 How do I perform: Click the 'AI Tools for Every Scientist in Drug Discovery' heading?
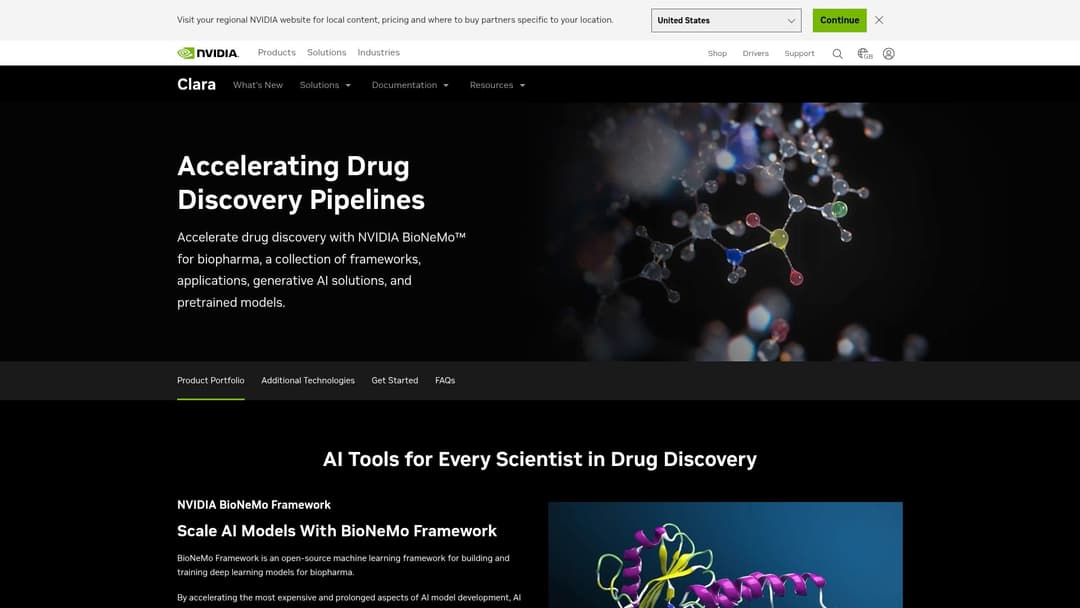coord(540,459)
